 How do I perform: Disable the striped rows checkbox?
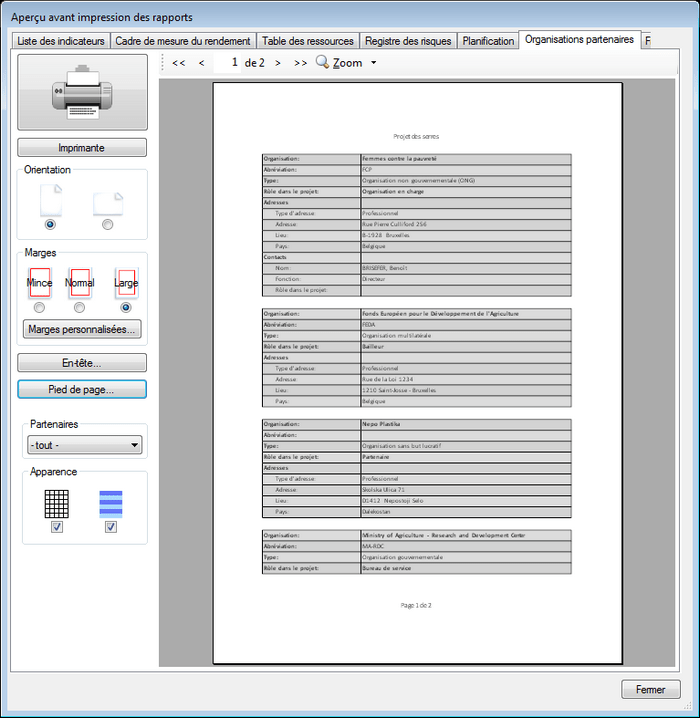tap(110, 527)
